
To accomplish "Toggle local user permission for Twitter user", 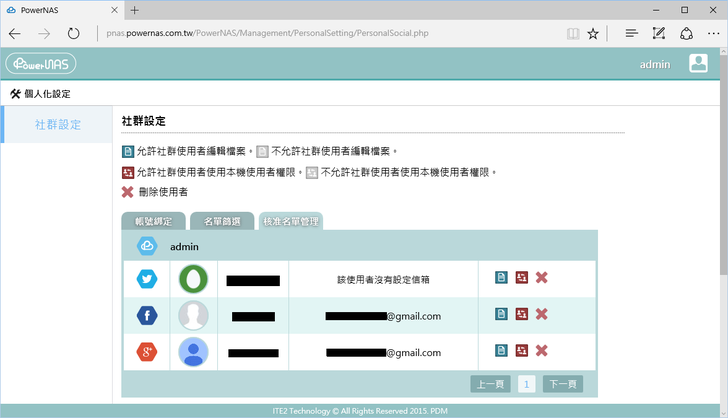I will click(522, 278).
